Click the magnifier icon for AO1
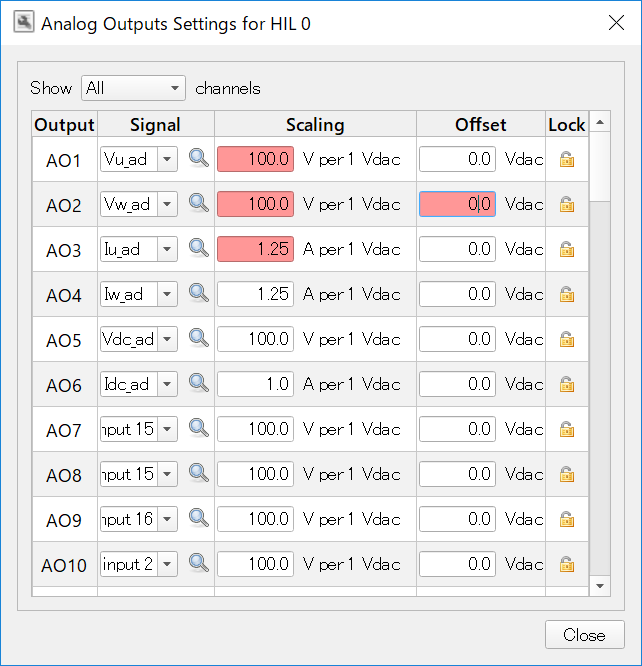 199,158
